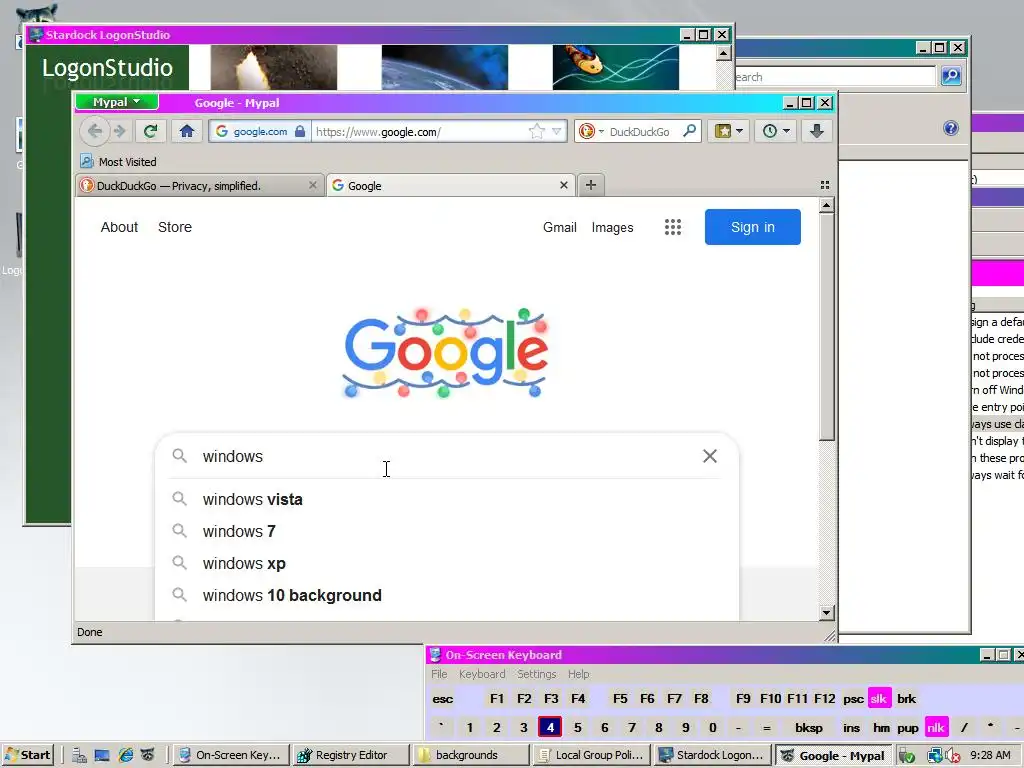Click the blue Sign in button

pos(752,227)
